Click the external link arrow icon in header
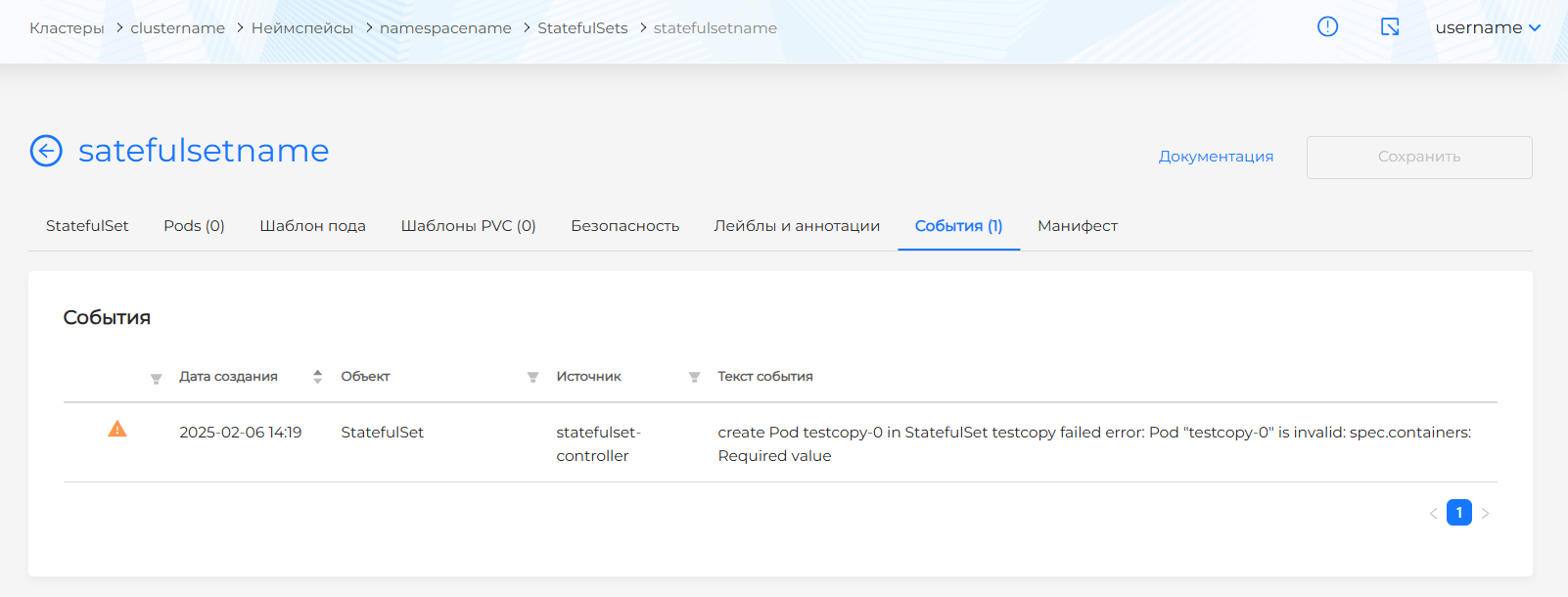 tap(1390, 27)
